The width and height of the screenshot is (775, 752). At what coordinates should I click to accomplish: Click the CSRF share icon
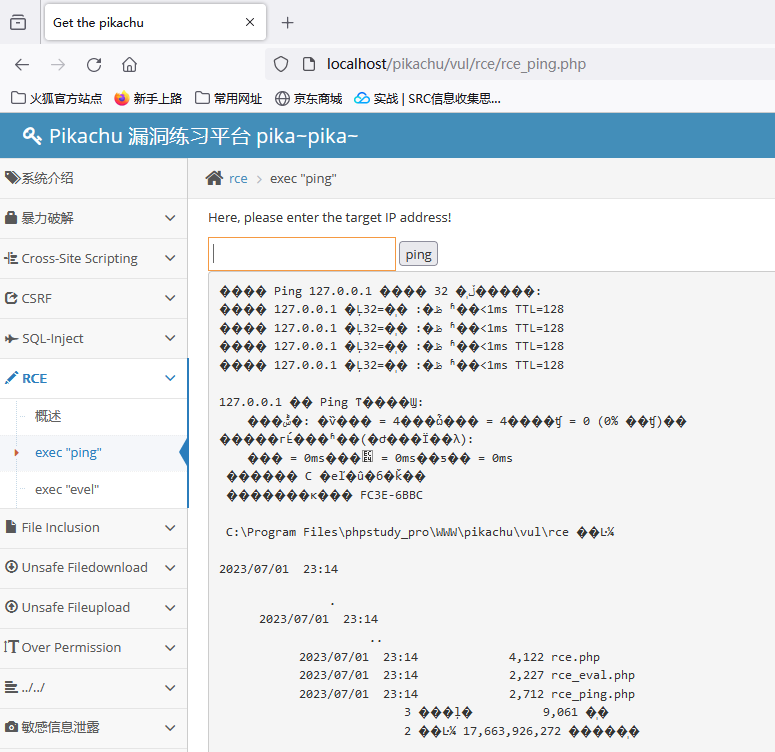point(11,298)
